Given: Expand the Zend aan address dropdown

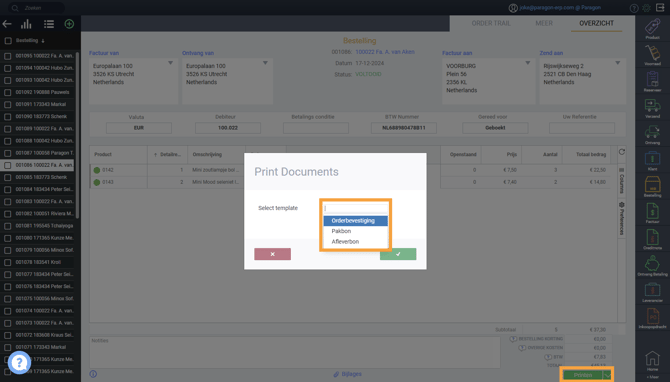Looking at the screenshot, I should click(617, 63).
